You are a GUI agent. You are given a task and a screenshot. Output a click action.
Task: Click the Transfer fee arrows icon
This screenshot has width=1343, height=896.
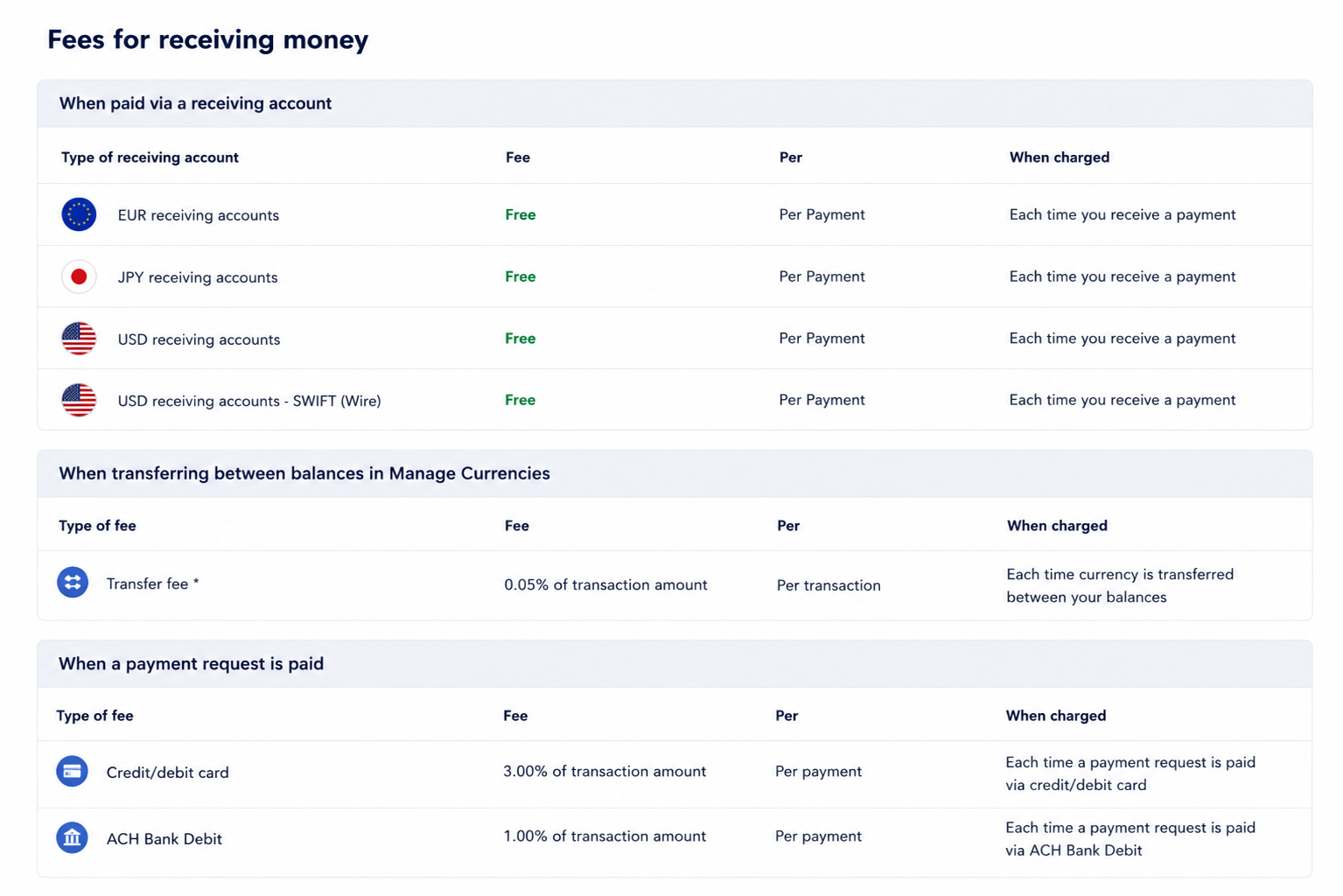click(73, 582)
